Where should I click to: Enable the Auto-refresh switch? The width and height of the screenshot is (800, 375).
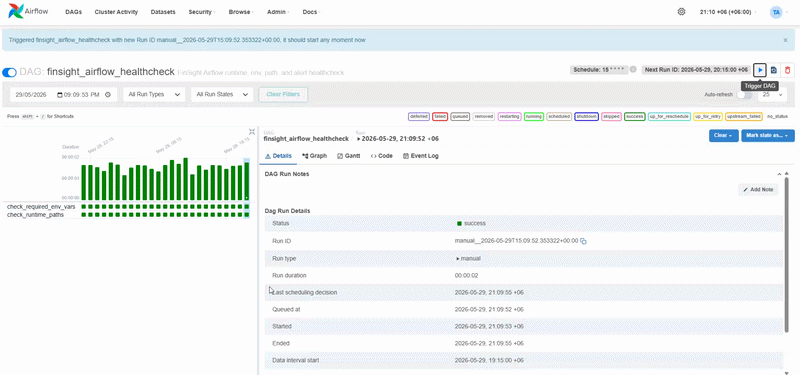(744, 95)
